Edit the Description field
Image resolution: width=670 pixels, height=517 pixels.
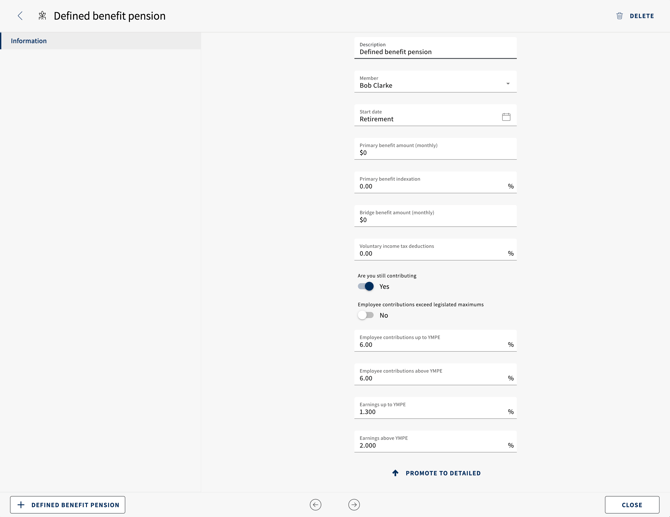tap(435, 48)
